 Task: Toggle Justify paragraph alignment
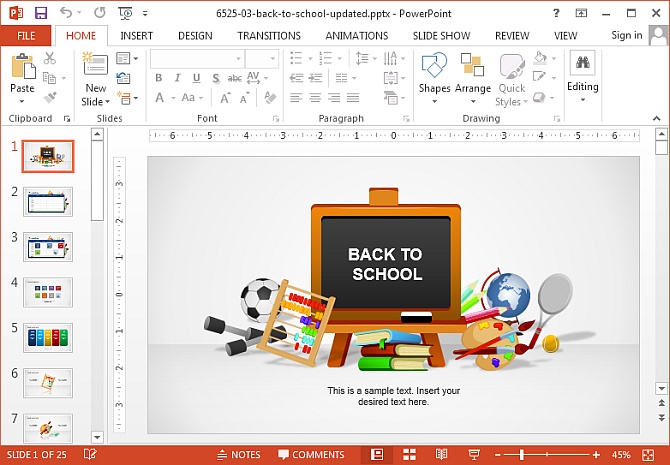pos(353,98)
